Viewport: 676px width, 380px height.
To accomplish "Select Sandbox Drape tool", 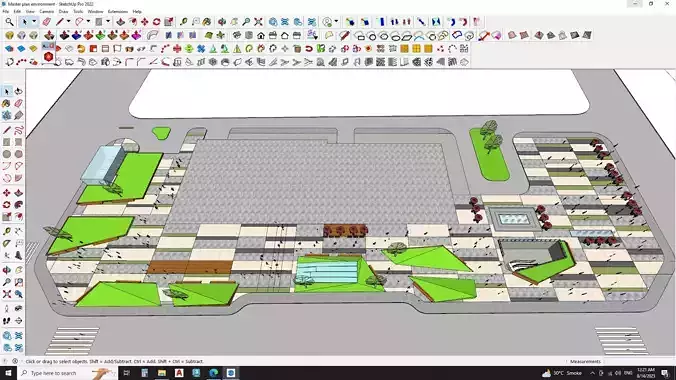I will pyautogui.click(x=563, y=35).
